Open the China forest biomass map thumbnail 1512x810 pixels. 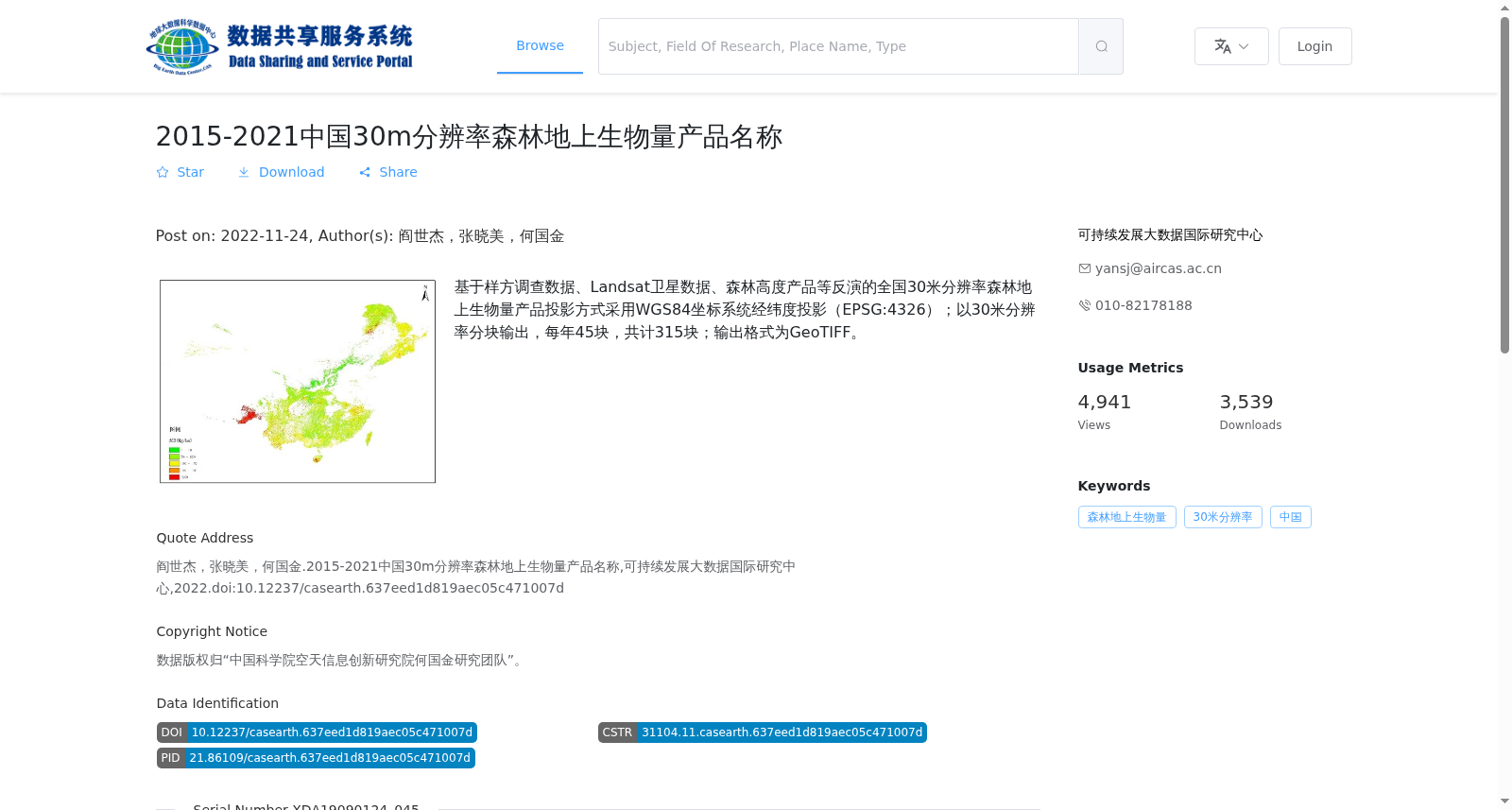tap(298, 381)
